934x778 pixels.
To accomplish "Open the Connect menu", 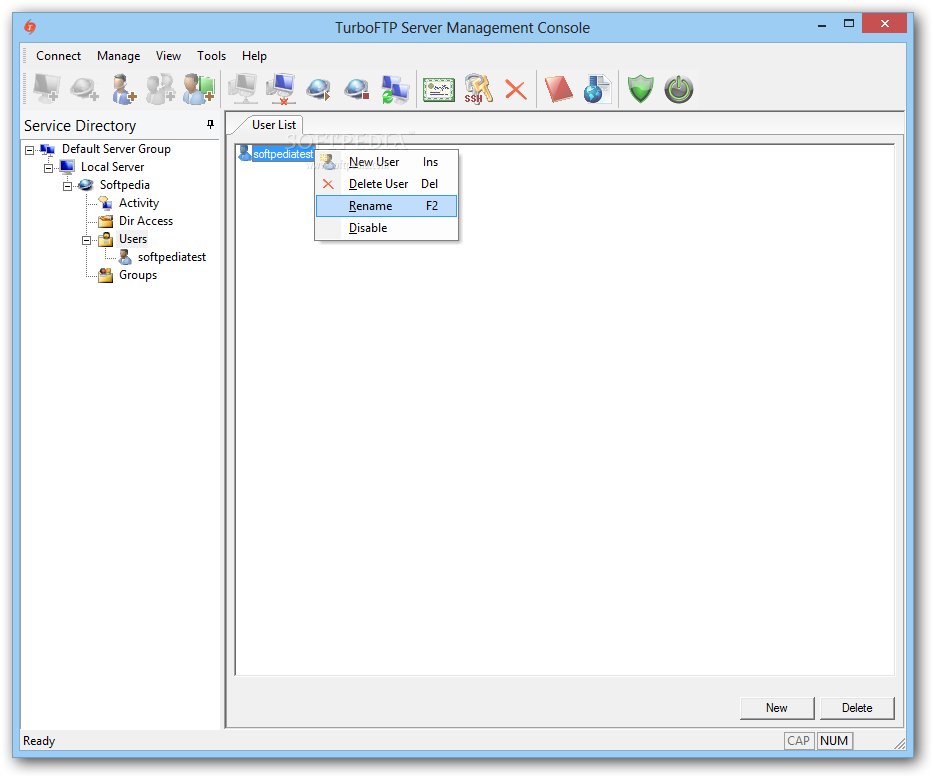I will (58, 56).
